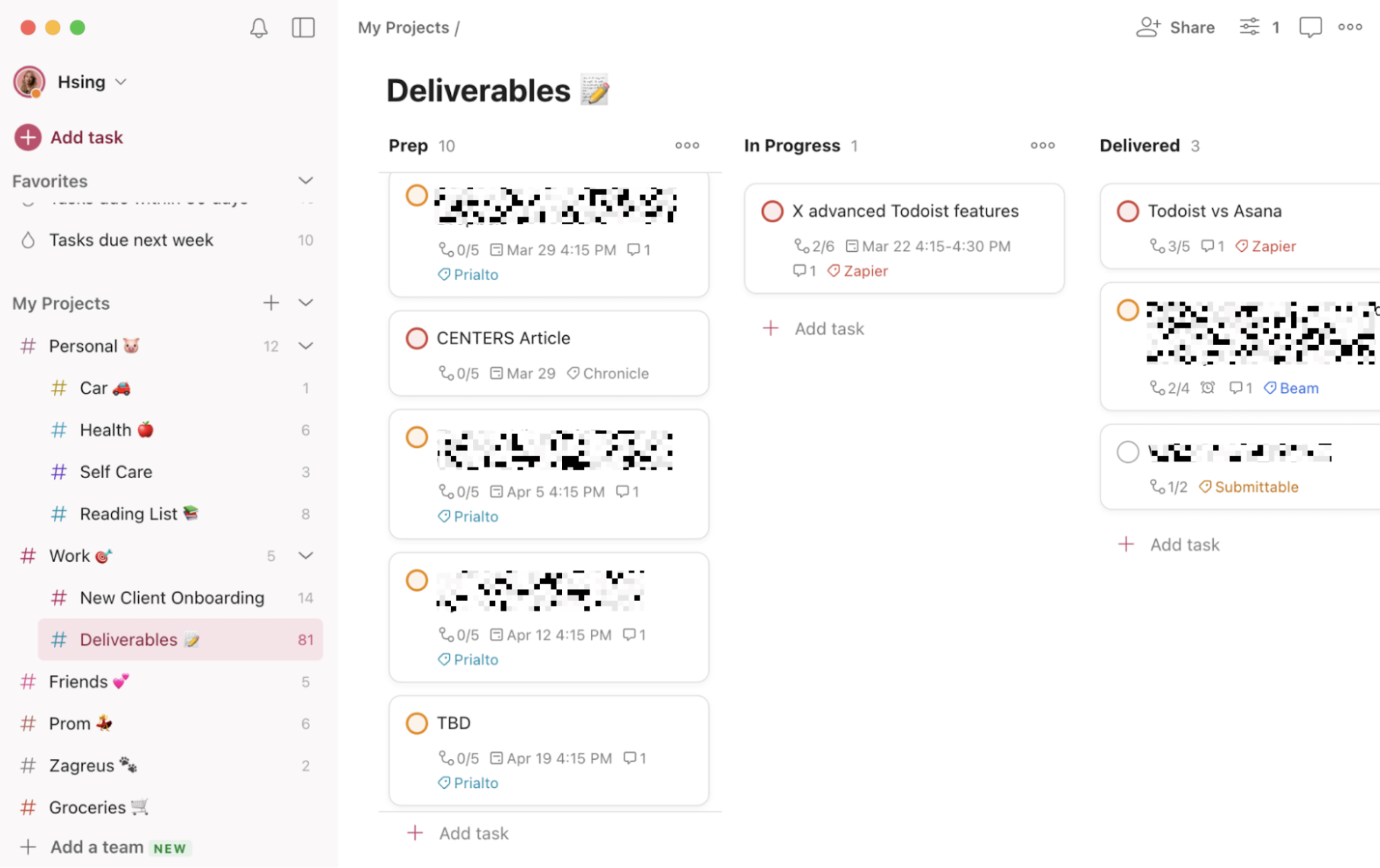Open the New Client Onboarding project
This screenshot has height=868, width=1380.
pyautogui.click(x=172, y=598)
